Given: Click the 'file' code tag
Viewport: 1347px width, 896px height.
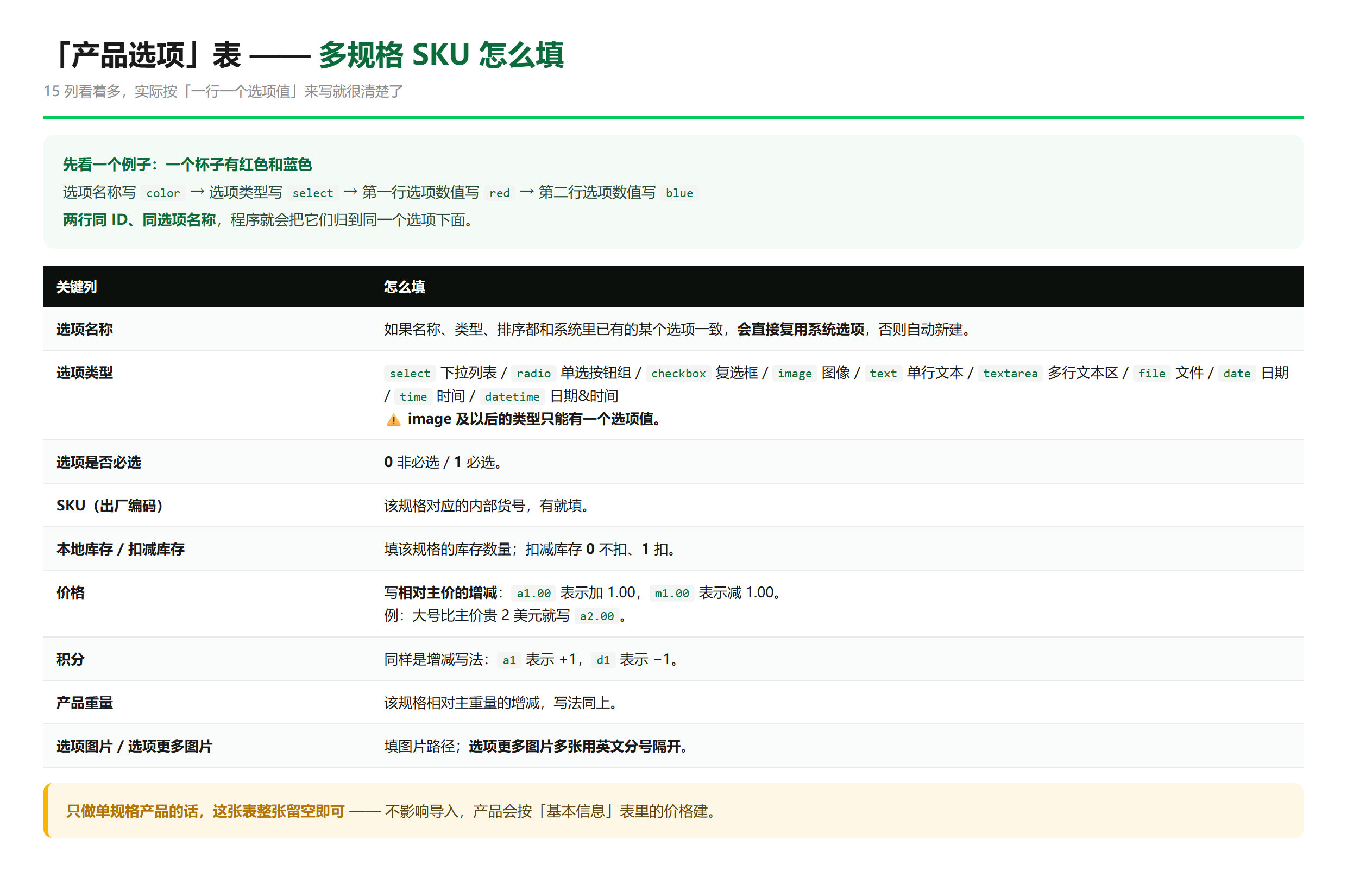Looking at the screenshot, I should click(x=1151, y=373).
